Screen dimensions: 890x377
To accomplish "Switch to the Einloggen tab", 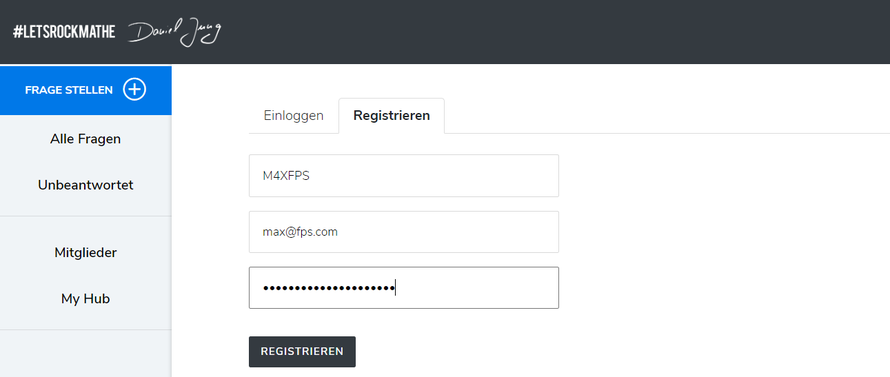I will pyautogui.click(x=293, y=115).
